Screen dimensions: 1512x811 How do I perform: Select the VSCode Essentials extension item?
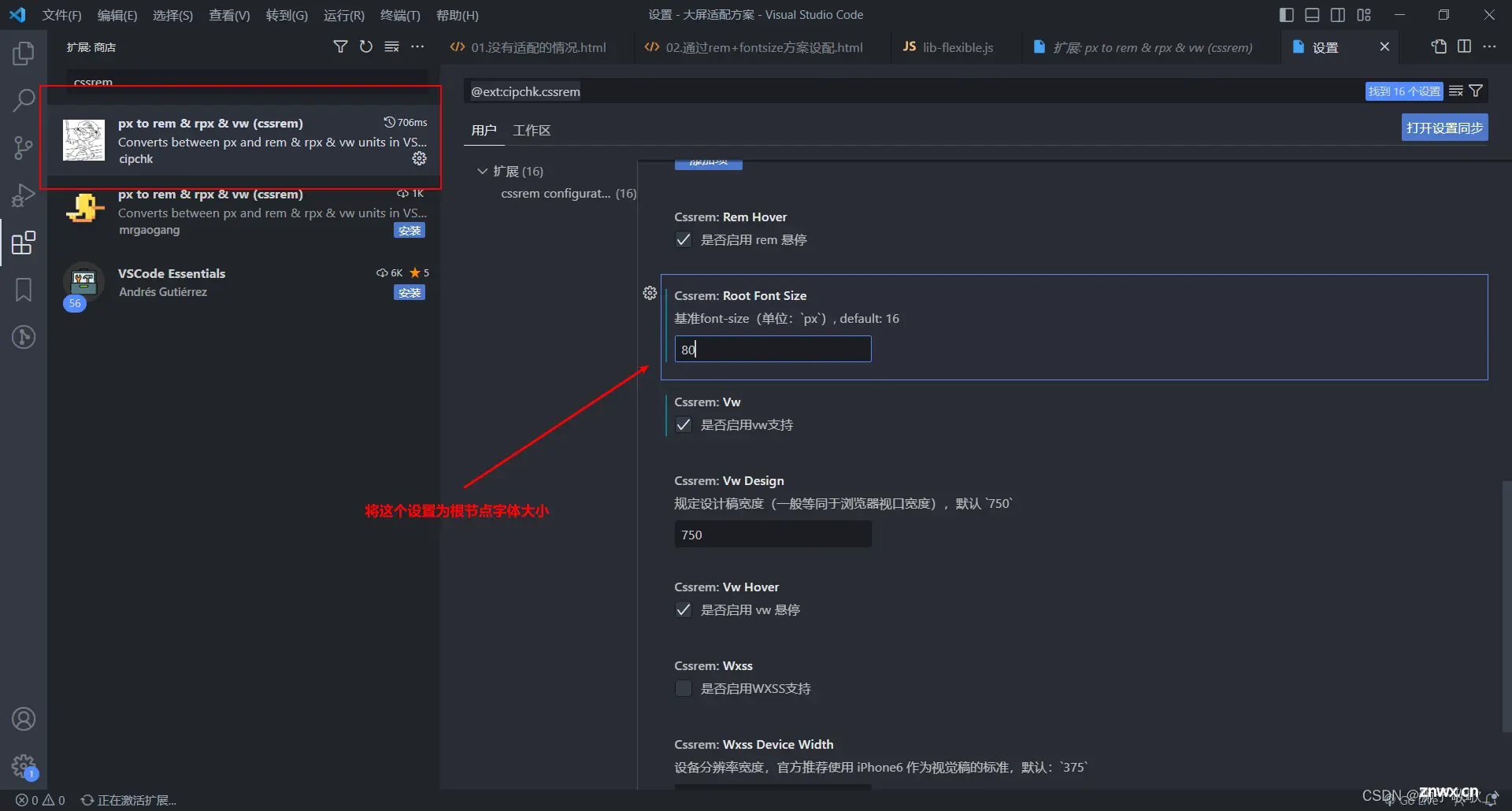click(x=244, y=283)
